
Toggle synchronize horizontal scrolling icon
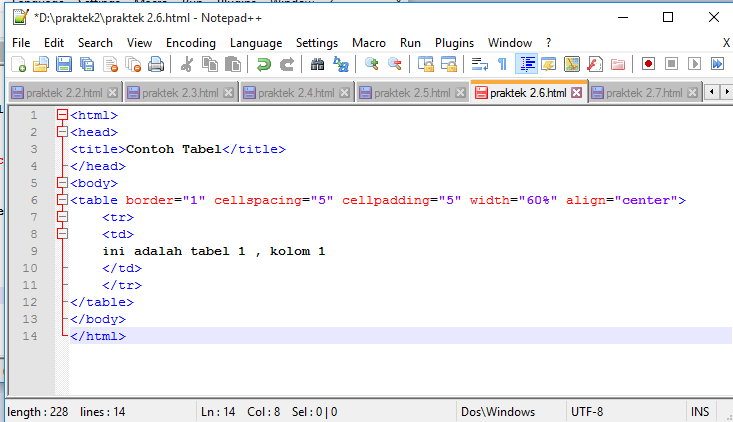pyautogui.click(x=449, y=64)
